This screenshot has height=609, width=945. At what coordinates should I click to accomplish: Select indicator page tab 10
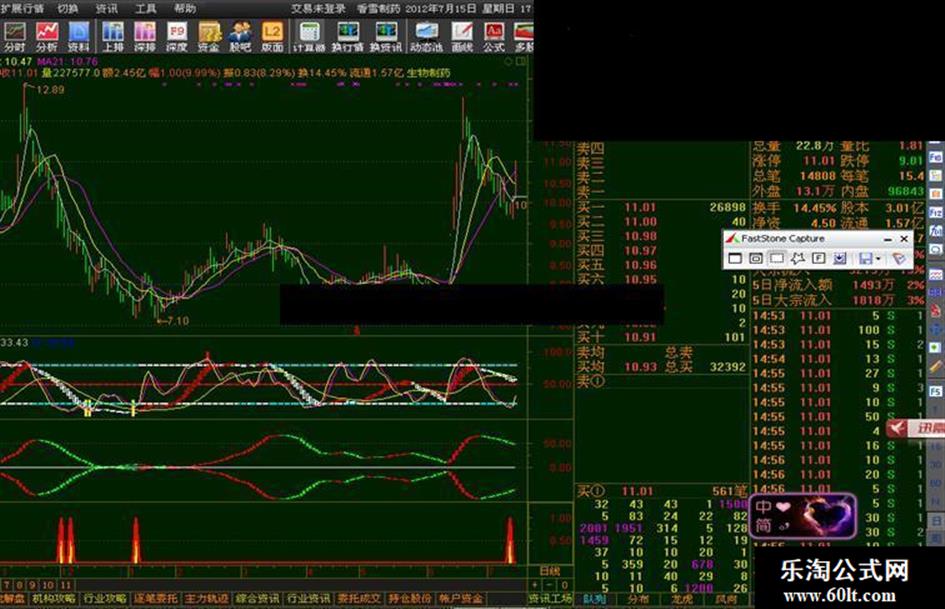(48, 585)
